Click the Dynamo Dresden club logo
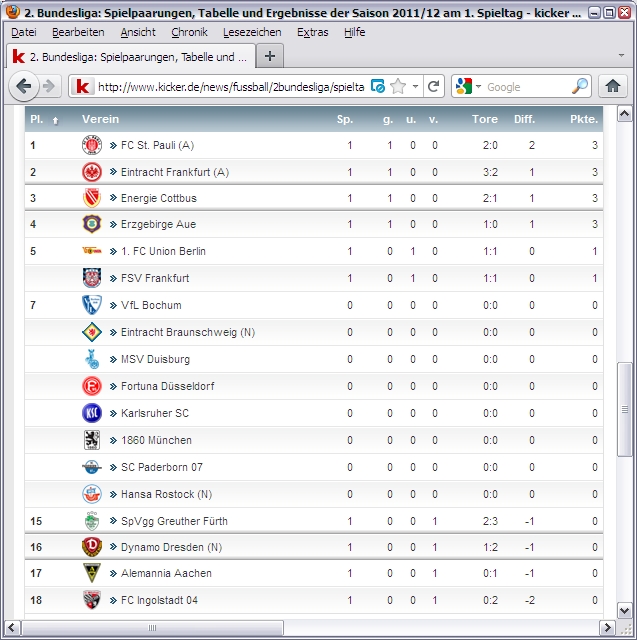 (92, 547)
